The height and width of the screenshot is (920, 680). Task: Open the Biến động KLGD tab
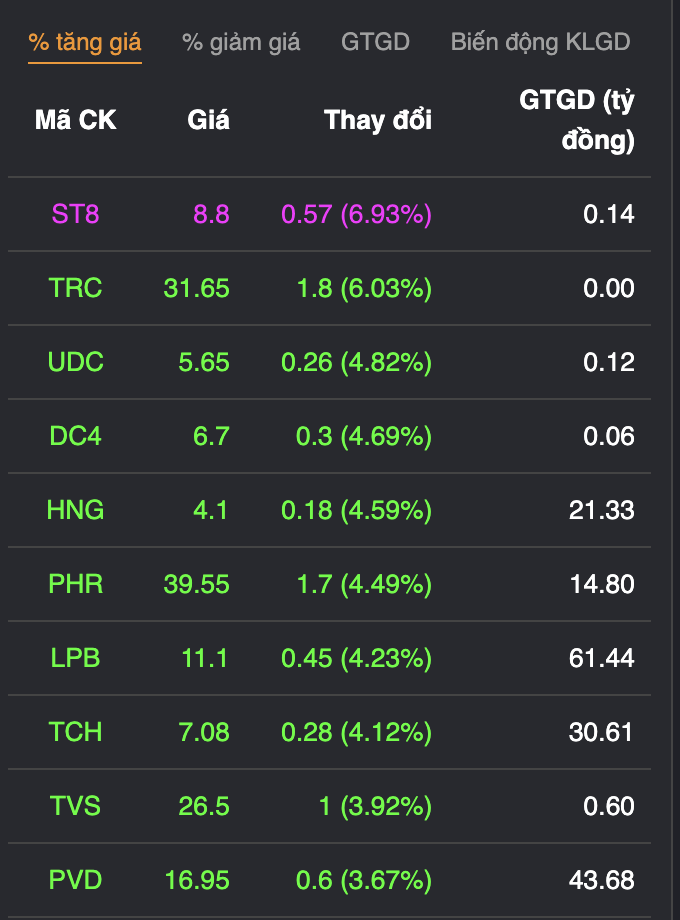(x=540, y=42)
